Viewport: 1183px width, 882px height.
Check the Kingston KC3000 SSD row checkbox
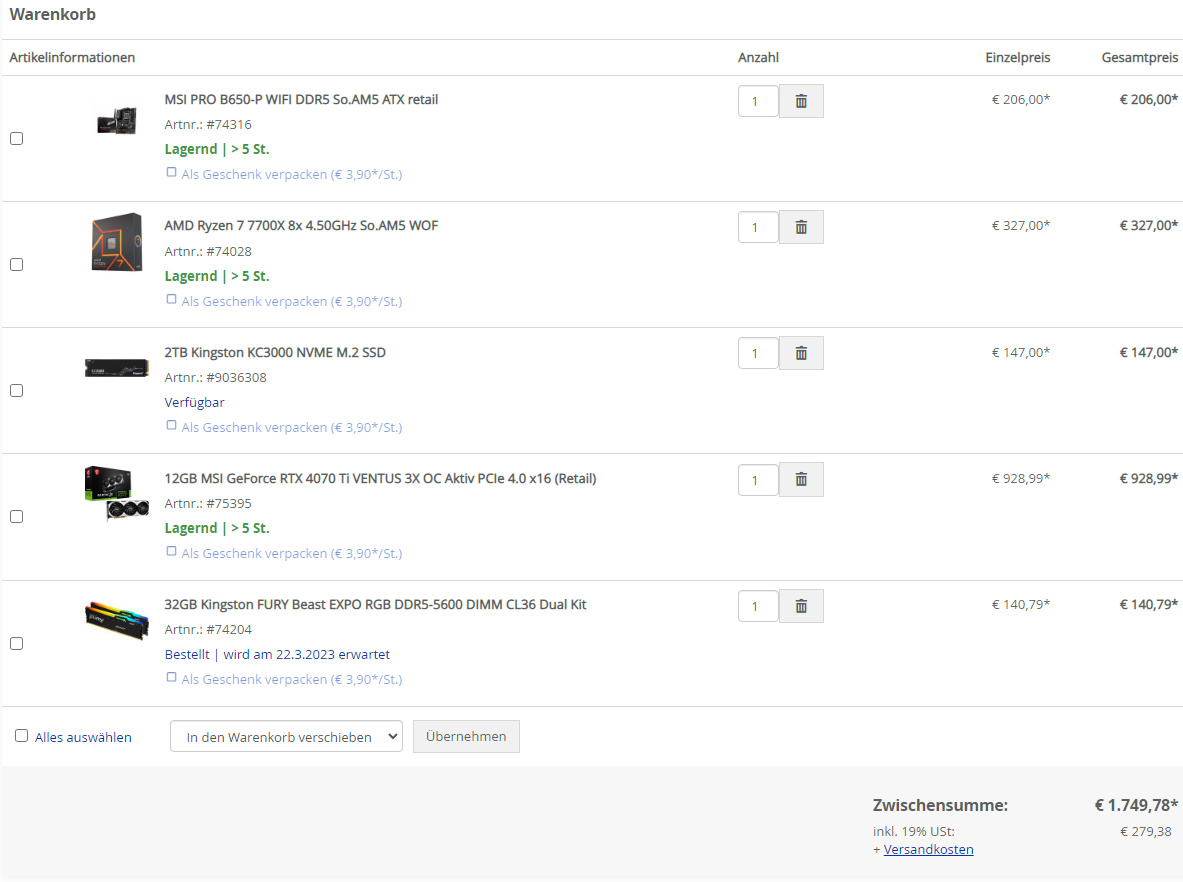point(17,390)
